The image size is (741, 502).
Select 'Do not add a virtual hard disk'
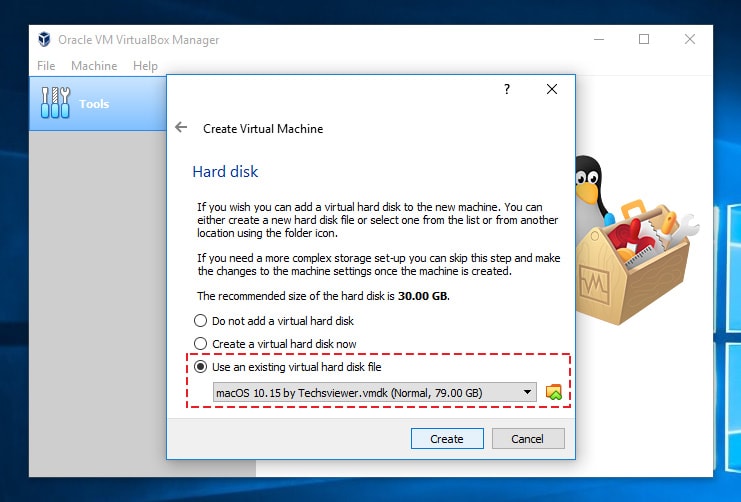pos(202,321)
